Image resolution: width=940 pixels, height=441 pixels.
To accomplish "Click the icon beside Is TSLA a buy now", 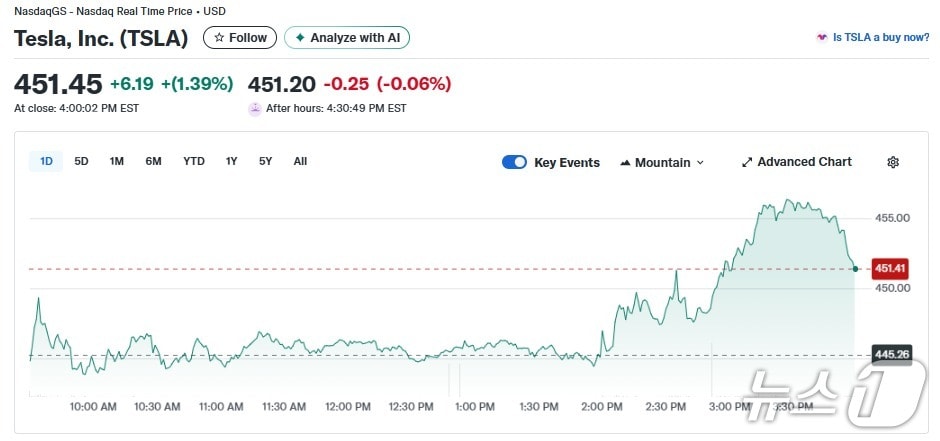I will (x=822, y=38).
